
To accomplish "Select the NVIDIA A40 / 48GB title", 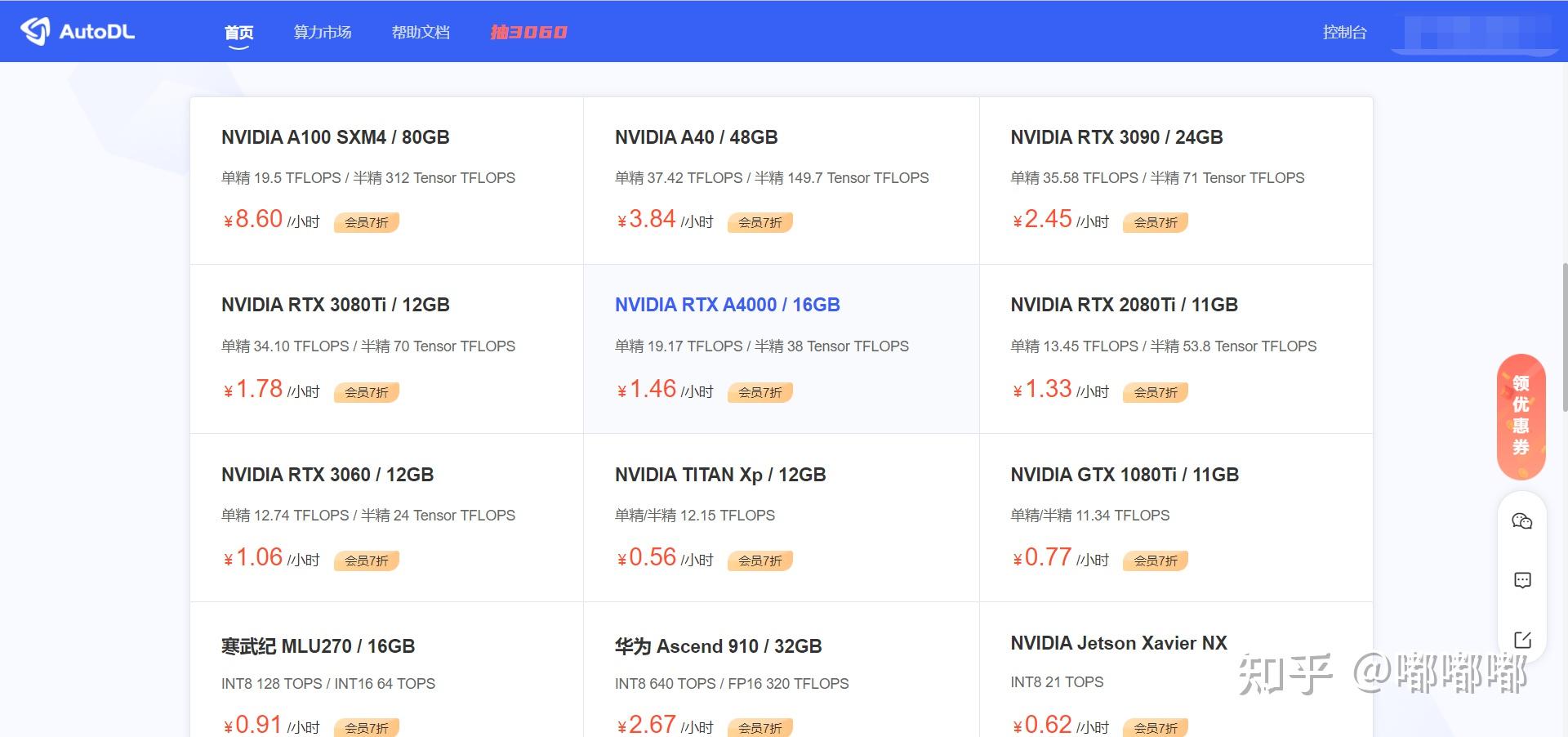I will point(696,137).
